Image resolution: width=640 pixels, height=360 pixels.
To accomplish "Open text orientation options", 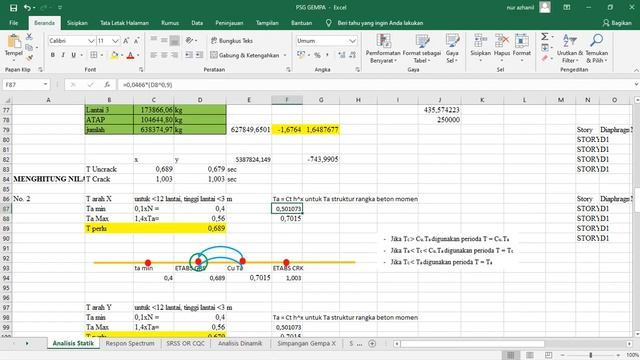I will pos(191,40).
